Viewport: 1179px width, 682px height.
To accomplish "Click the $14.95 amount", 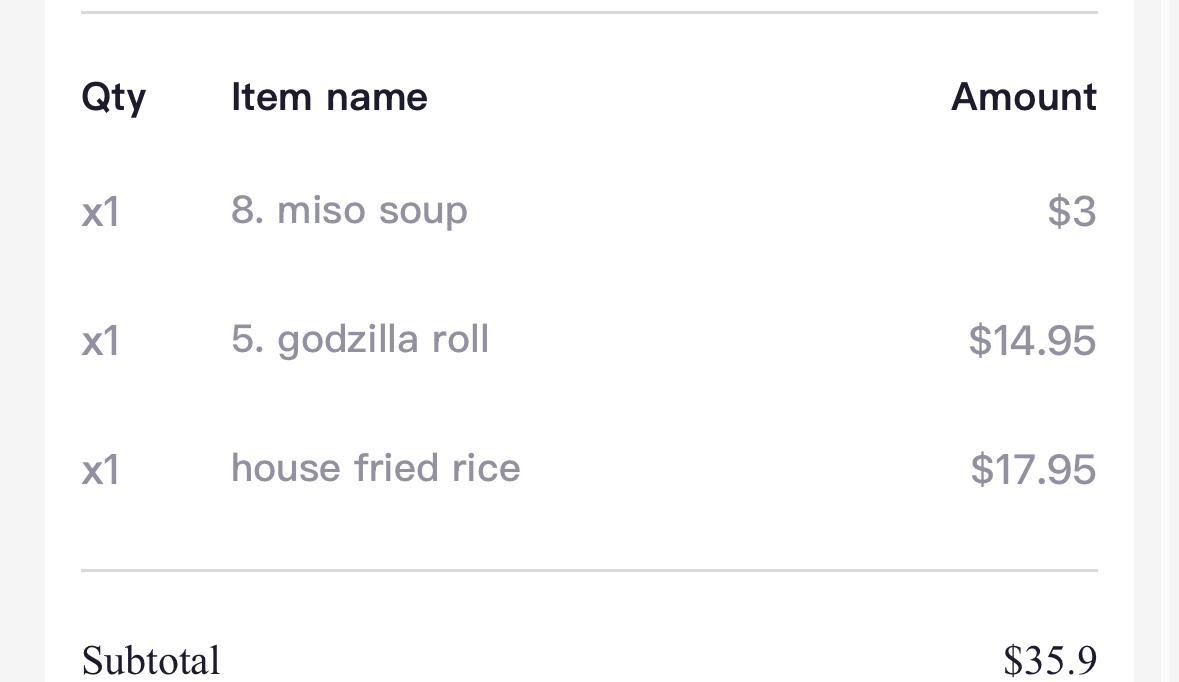I will 1032,341.
